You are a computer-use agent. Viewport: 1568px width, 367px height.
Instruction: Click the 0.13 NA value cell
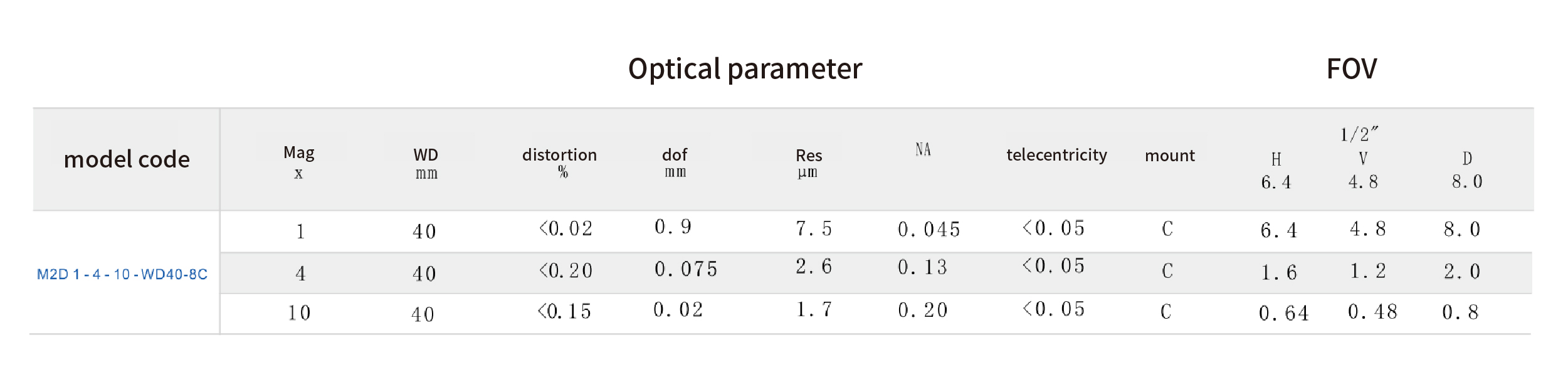point(922,268)
